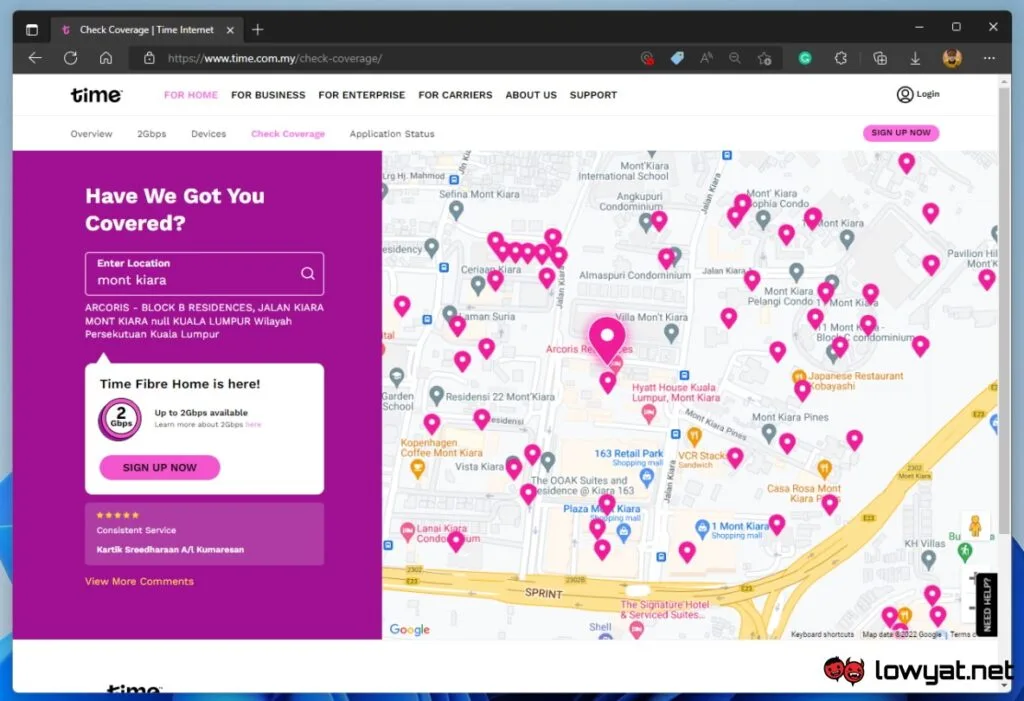This screenshot has width=1024, height=701.
Task: Open the browser home page icon
Action: tap(106, 58)
